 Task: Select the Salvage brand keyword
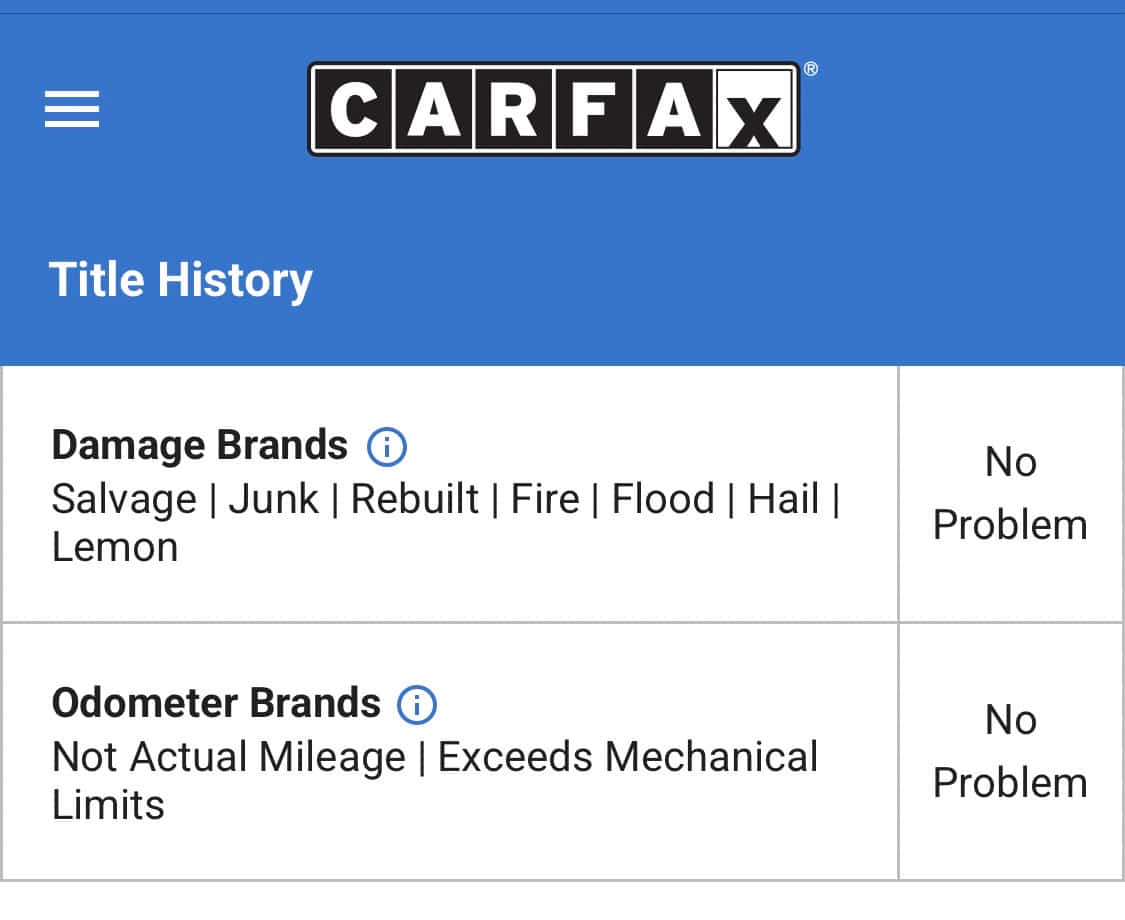coord(123,498)
